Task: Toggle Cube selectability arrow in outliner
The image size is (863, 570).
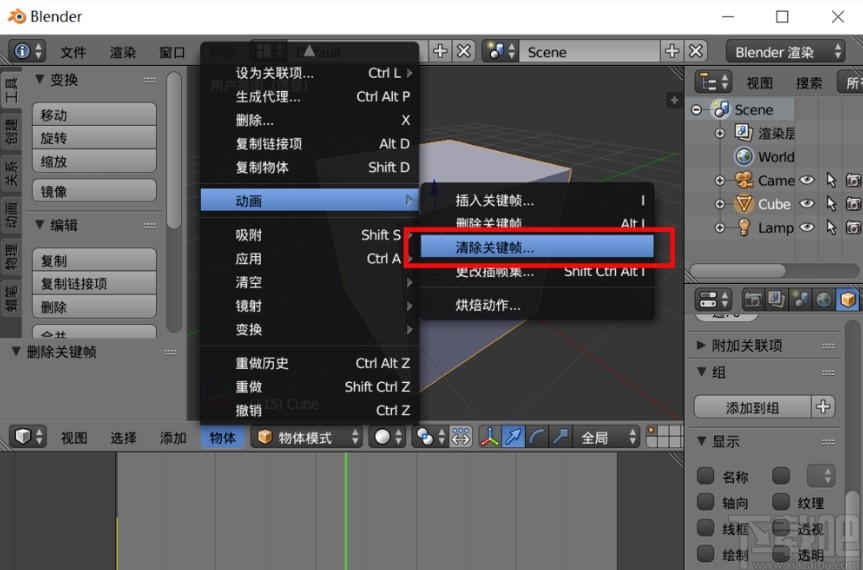Action: pos(831,204)
